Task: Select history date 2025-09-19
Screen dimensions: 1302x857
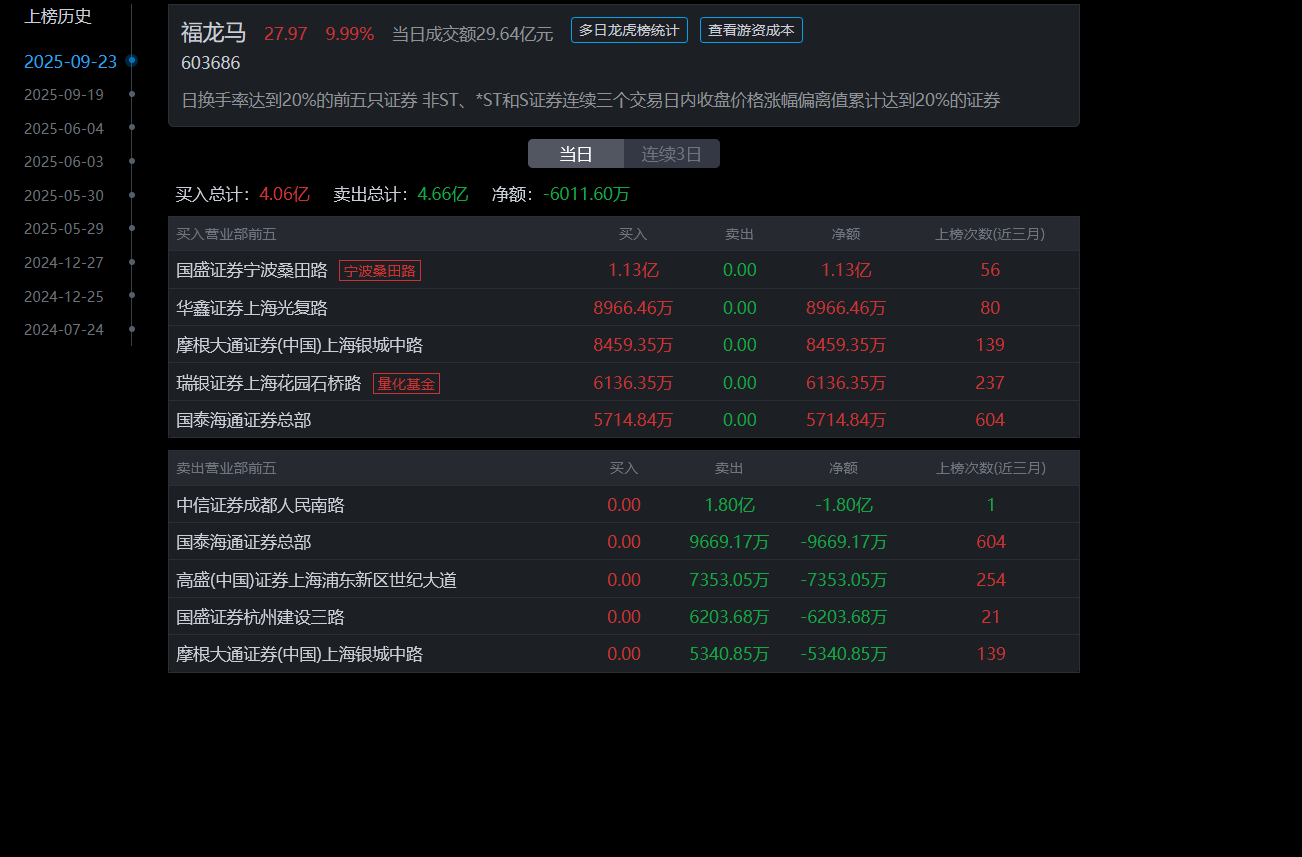Action: pyautogui.click(x=64, y=95)
